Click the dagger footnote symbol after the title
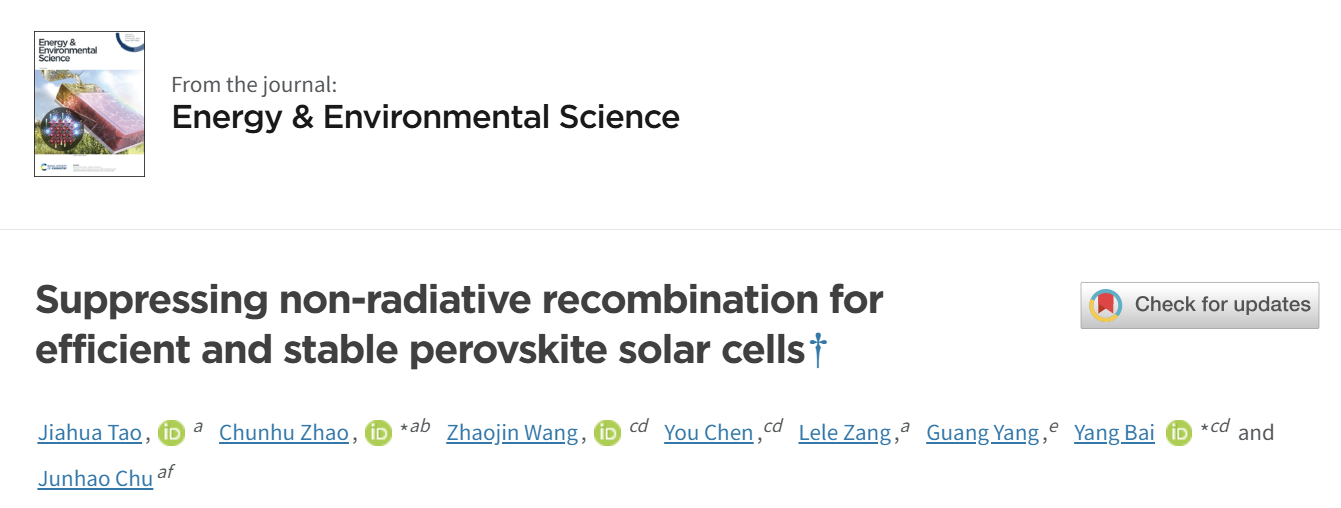This screenshot has width=1341, height=508. click(818, 350)
